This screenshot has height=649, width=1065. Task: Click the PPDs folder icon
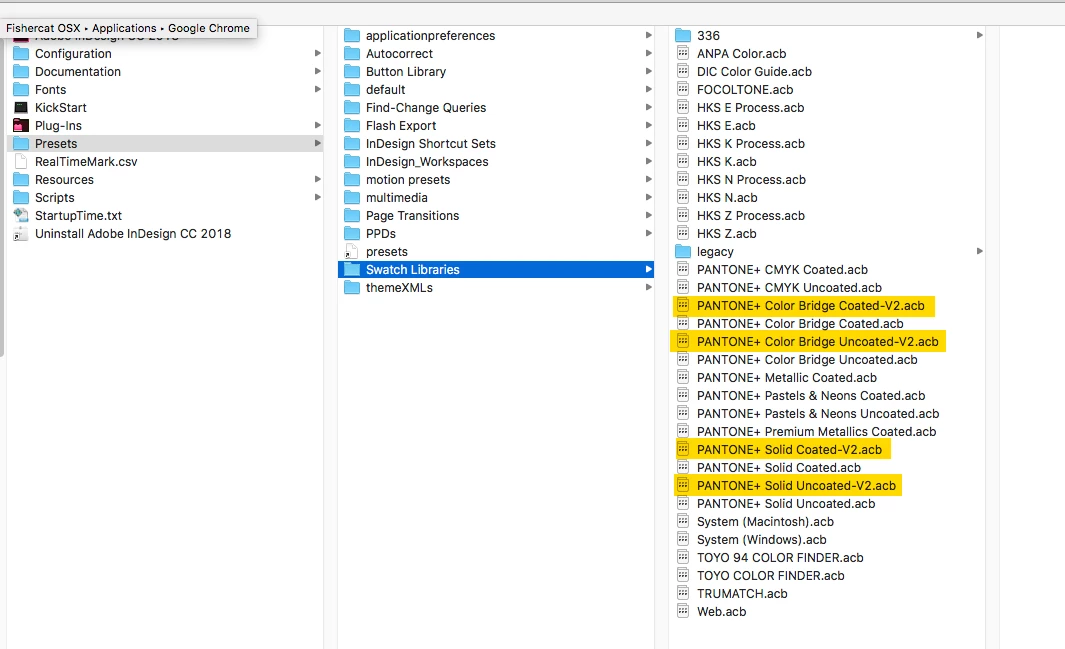[352, 234]
